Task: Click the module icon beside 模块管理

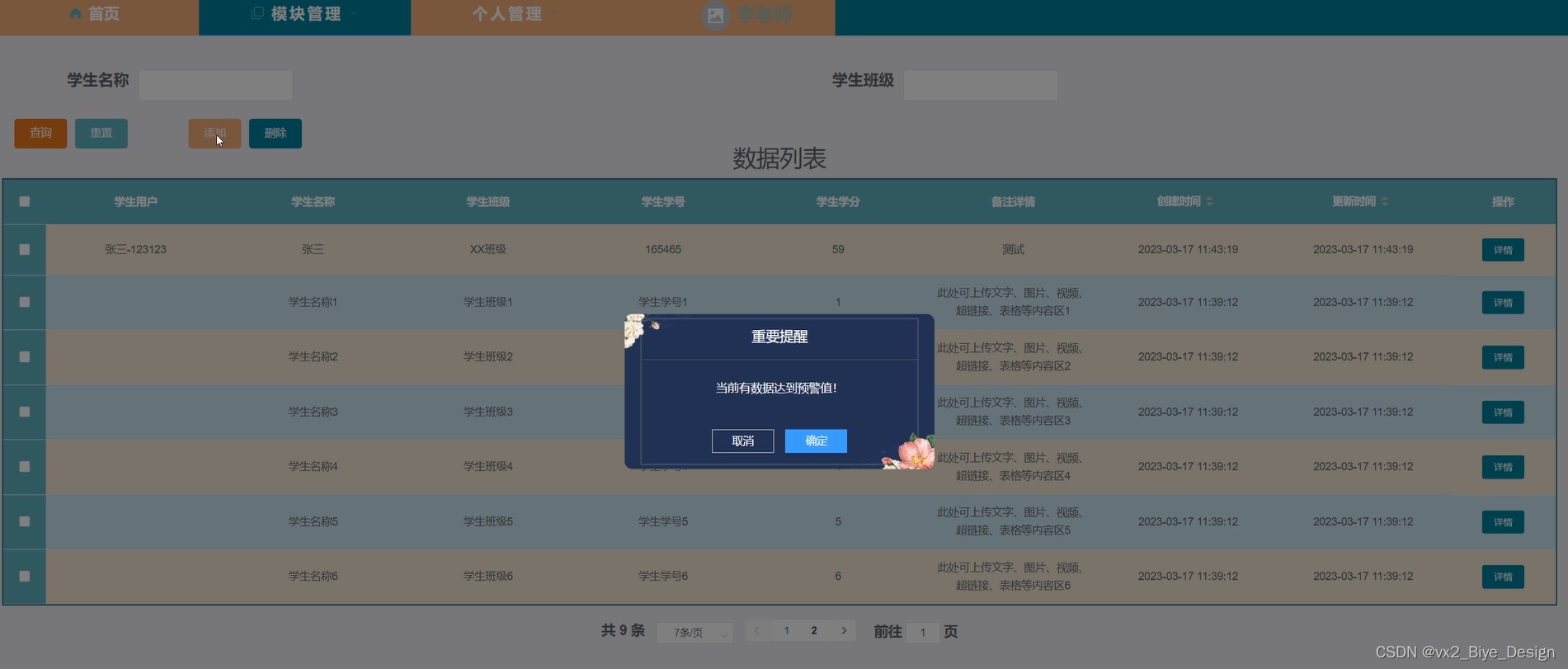Action: click(257, 13)
